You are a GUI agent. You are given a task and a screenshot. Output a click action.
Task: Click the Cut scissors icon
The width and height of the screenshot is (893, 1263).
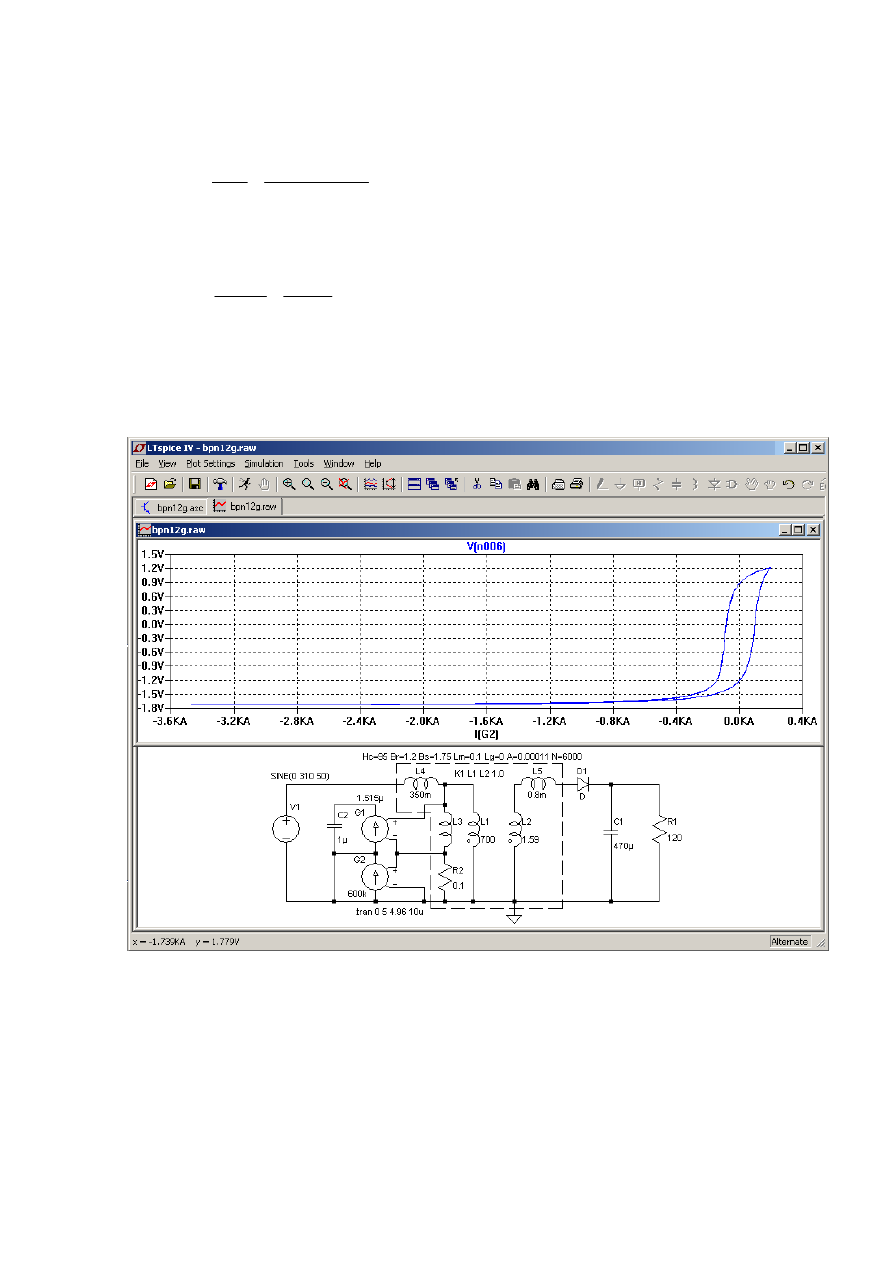click(x=476, y=484)
